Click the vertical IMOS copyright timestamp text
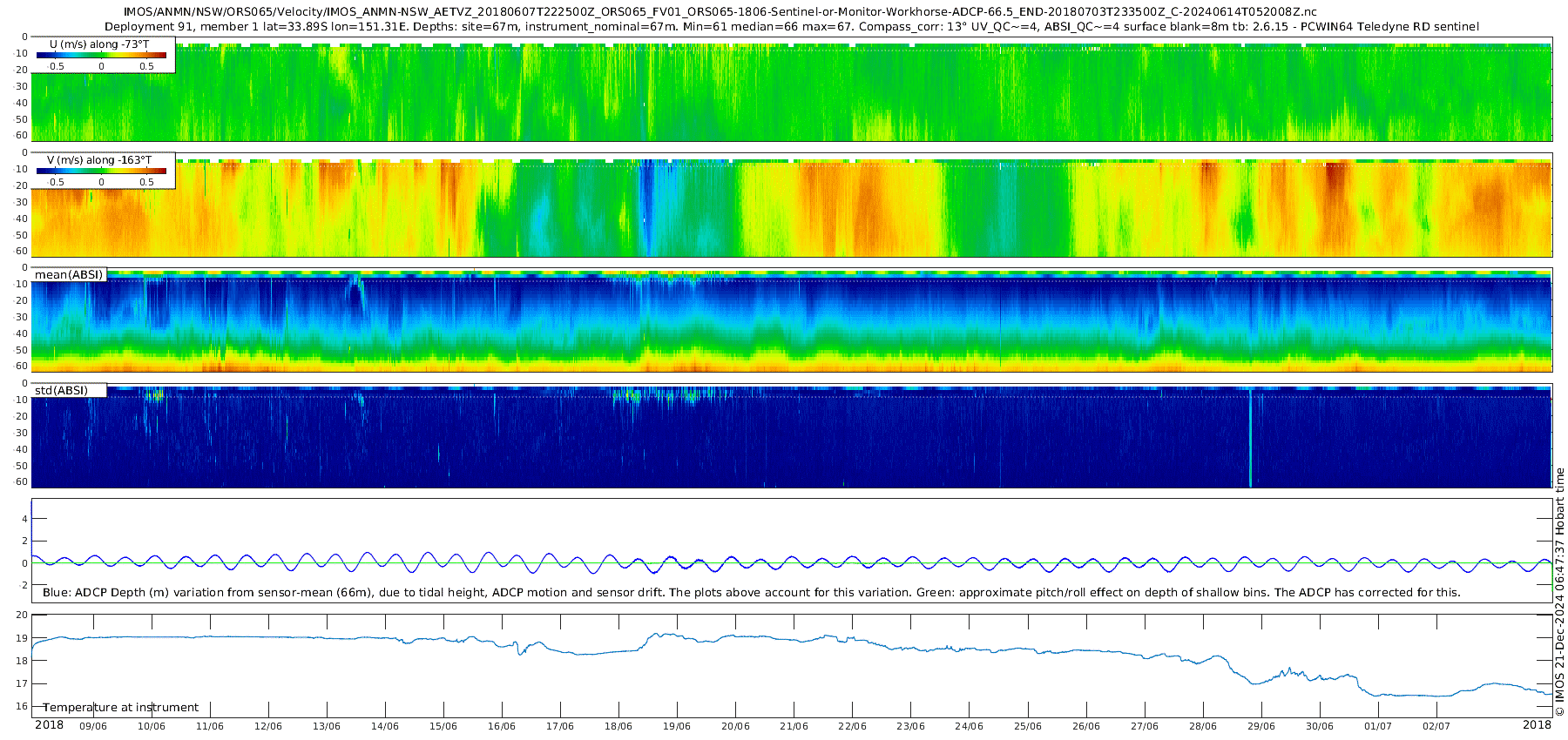The image size is (1568, 740). pyautogui.click(x=1559, y=592)
